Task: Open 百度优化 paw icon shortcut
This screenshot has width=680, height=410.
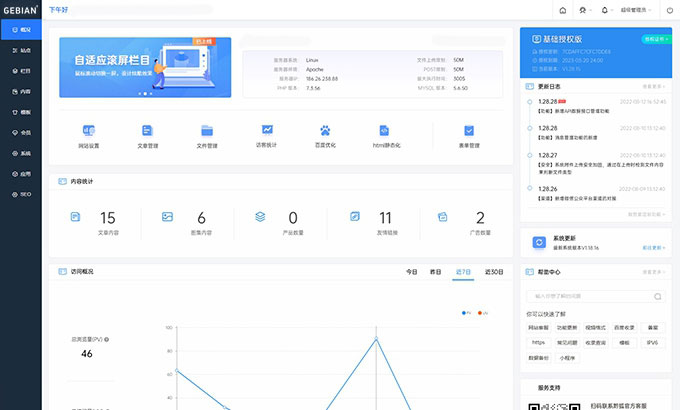Action: (326, 131)
